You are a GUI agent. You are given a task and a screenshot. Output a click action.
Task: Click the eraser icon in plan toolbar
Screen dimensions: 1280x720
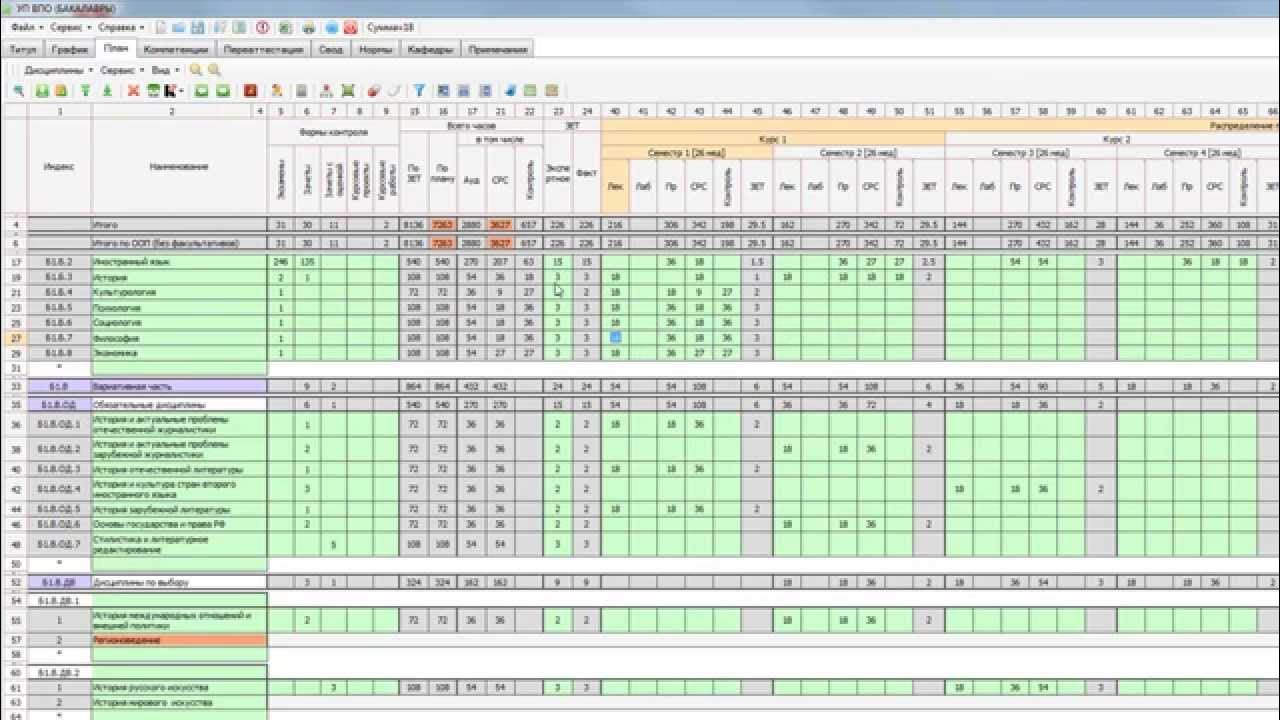tap(374, 90)
